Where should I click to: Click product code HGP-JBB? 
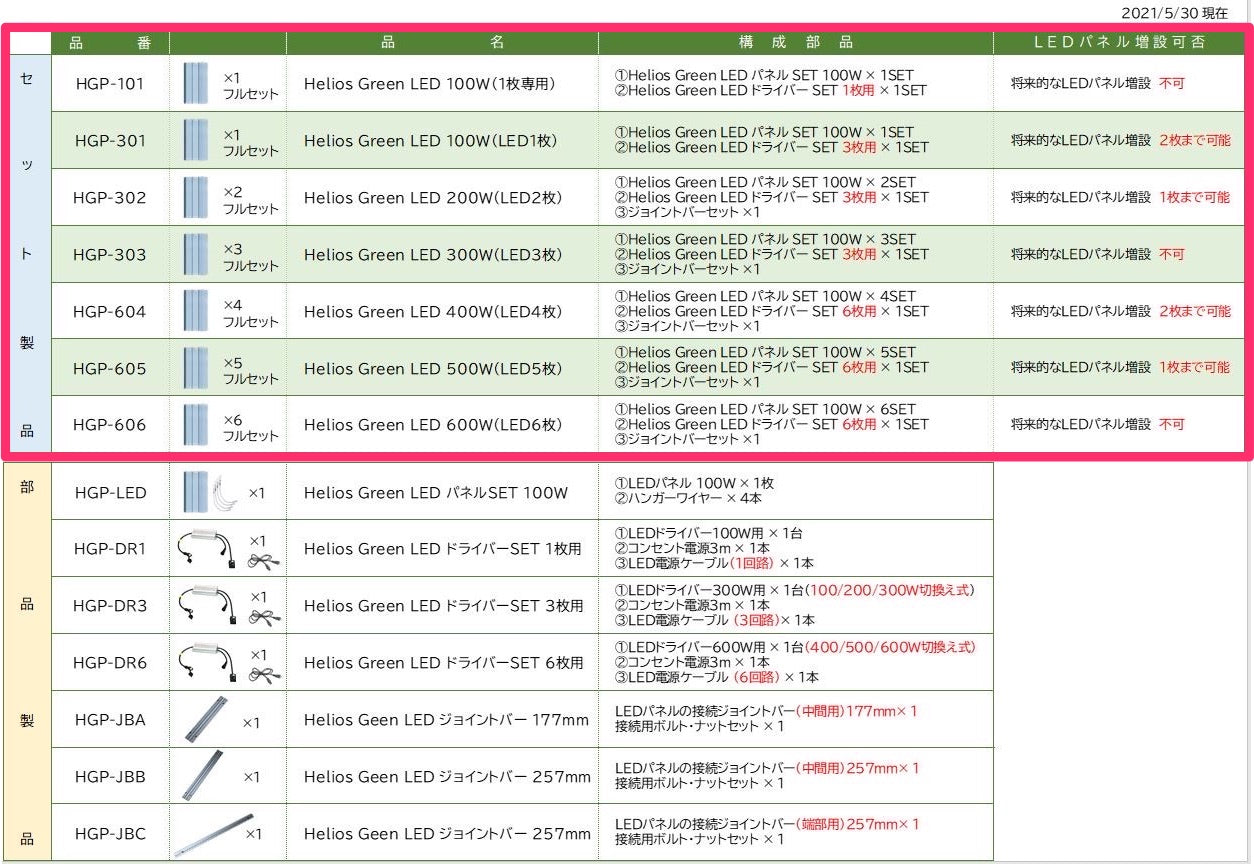tap(109, 777)
